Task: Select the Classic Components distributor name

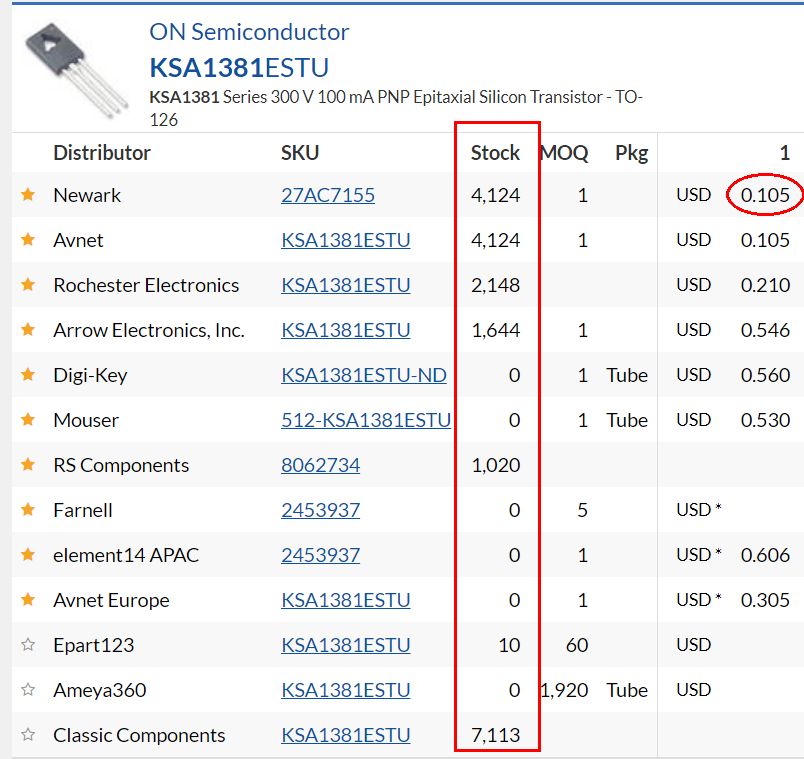Action: (139, 735)
